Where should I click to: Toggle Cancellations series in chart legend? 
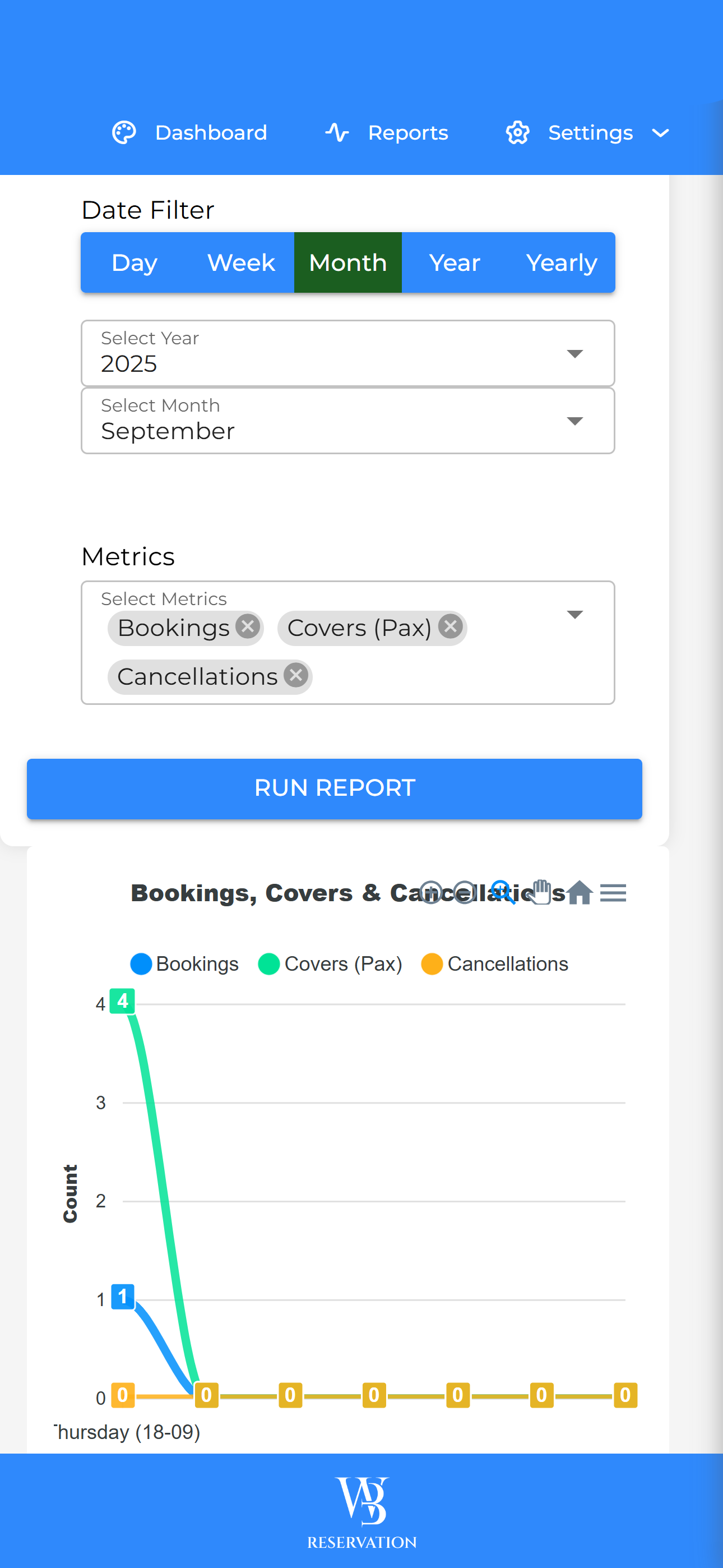point(495,963)
